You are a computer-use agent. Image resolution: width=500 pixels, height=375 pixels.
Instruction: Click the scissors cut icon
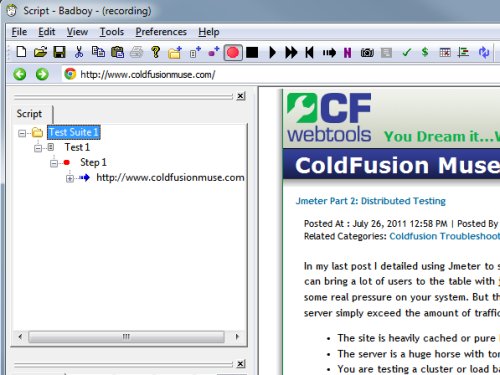pyautogui.click(x=79, y=52)
